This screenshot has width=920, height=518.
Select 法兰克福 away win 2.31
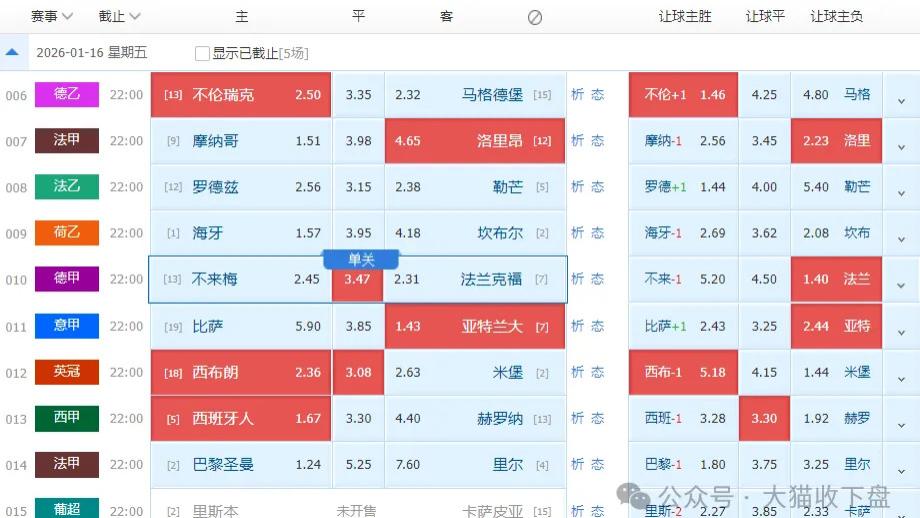(x=475, y=280)
